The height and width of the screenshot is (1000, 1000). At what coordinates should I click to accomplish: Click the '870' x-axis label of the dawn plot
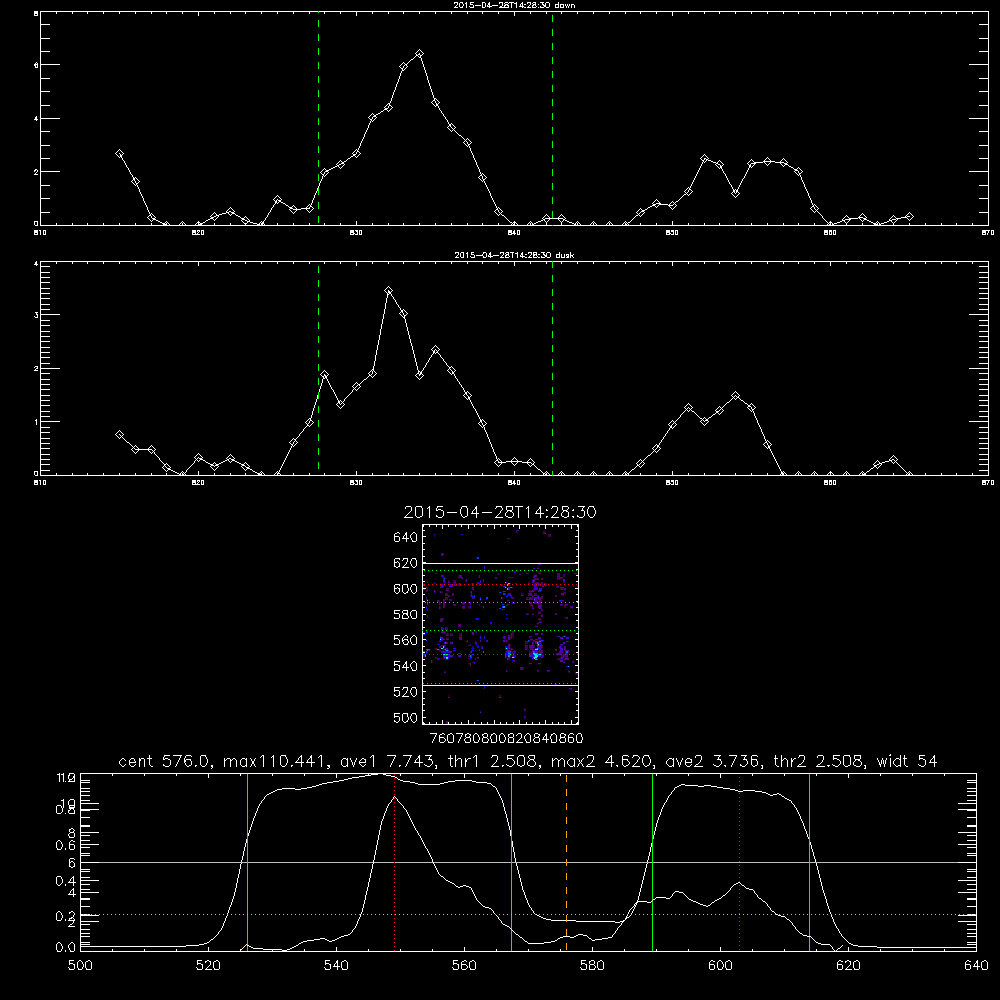(987, 233)
